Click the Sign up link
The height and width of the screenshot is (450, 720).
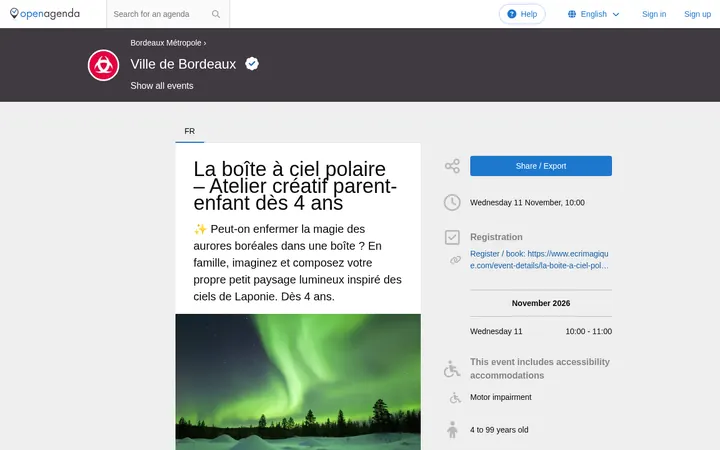697,14
